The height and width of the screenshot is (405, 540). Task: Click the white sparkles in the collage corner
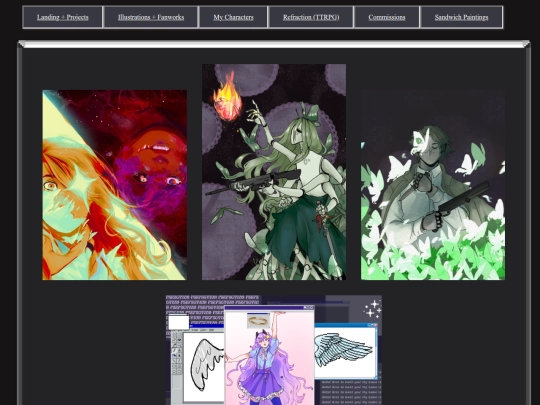372,308
